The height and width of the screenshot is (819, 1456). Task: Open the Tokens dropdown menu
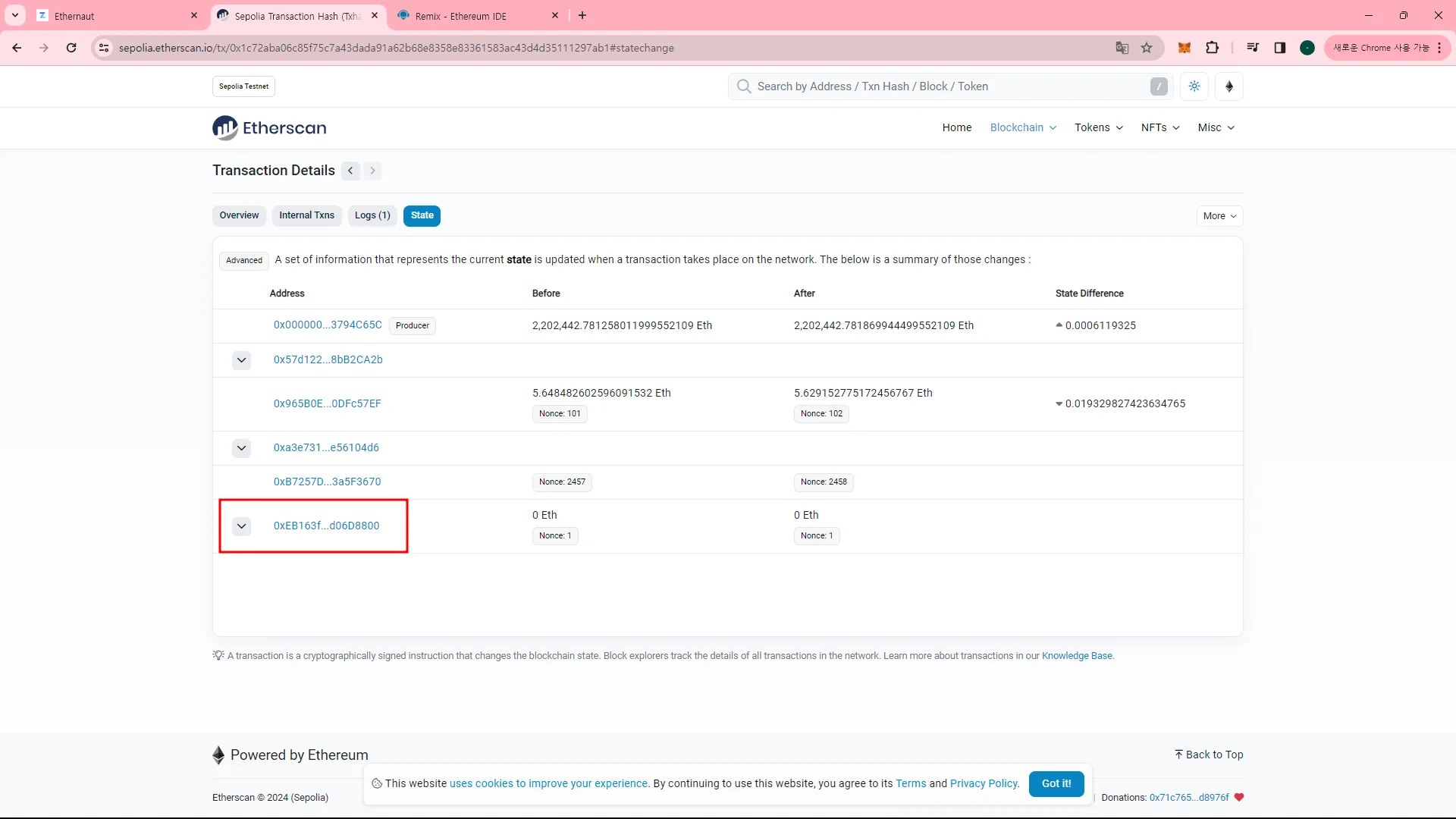point(1098,127)
